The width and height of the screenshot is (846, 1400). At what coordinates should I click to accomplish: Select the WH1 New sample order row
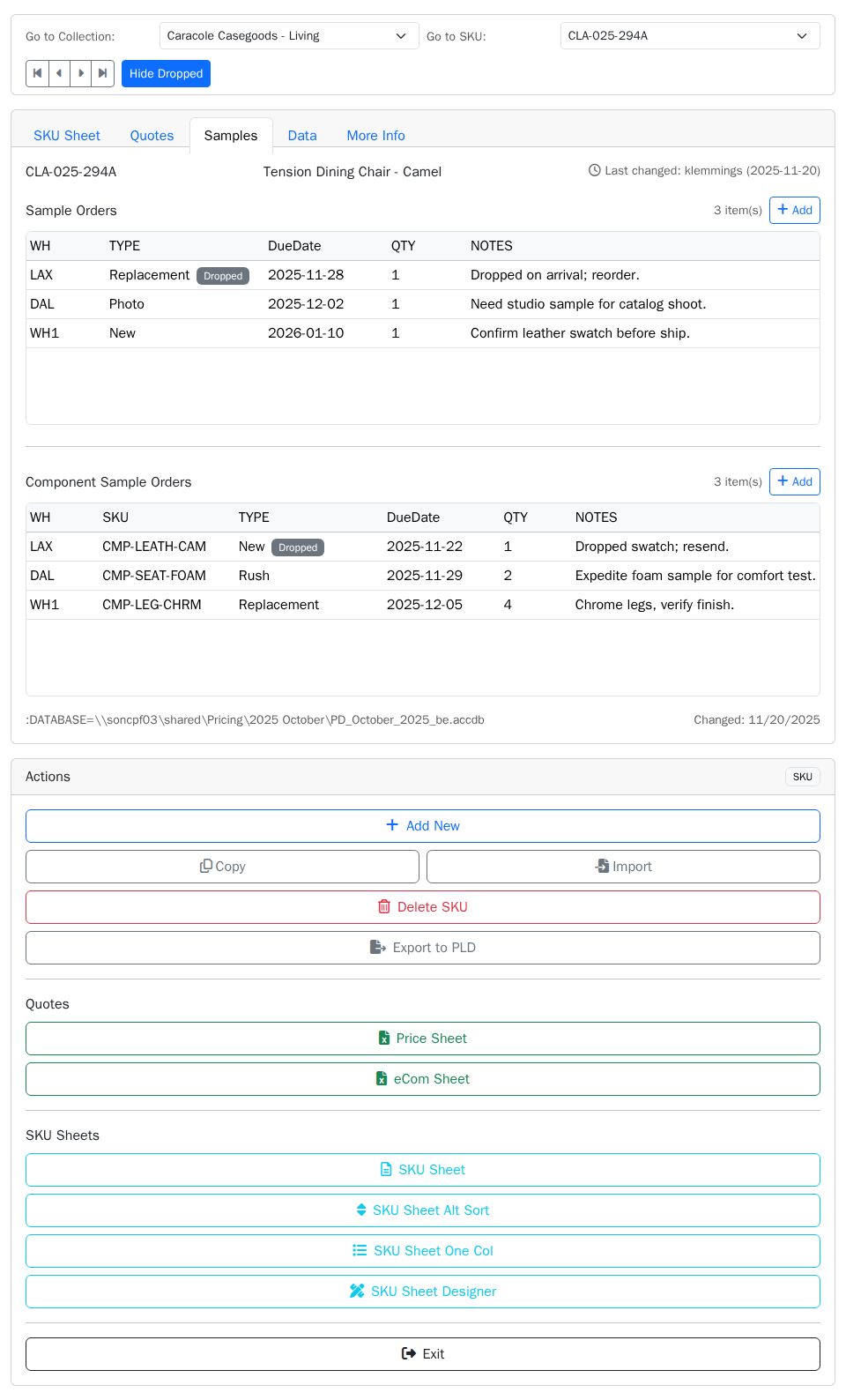pos(423,333)
